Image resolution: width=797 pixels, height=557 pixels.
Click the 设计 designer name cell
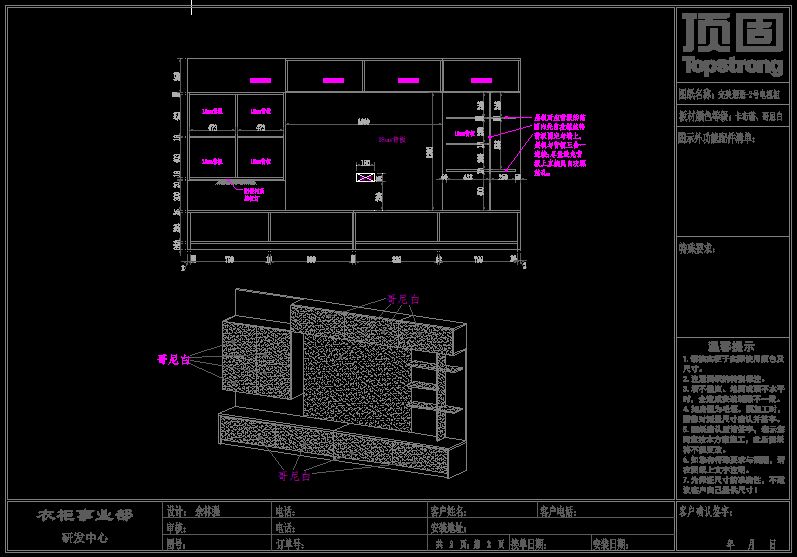click(218, 511)
